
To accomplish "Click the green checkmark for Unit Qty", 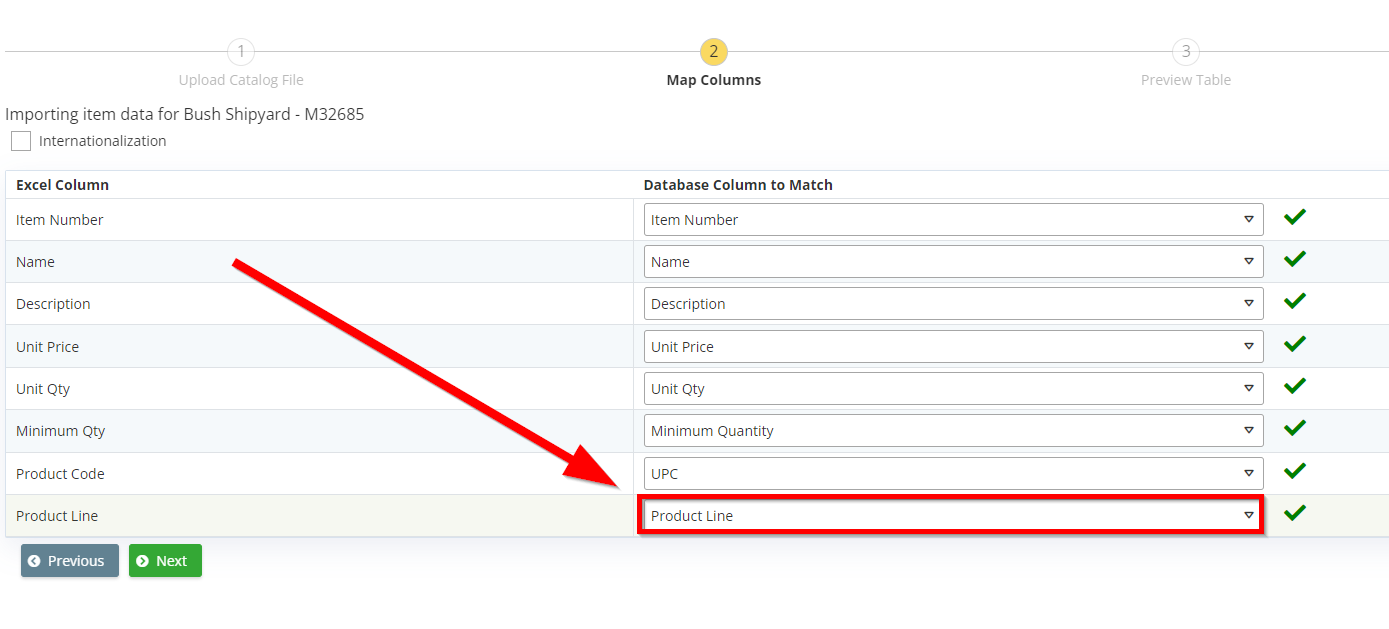I will click(x=1295, y=386).
